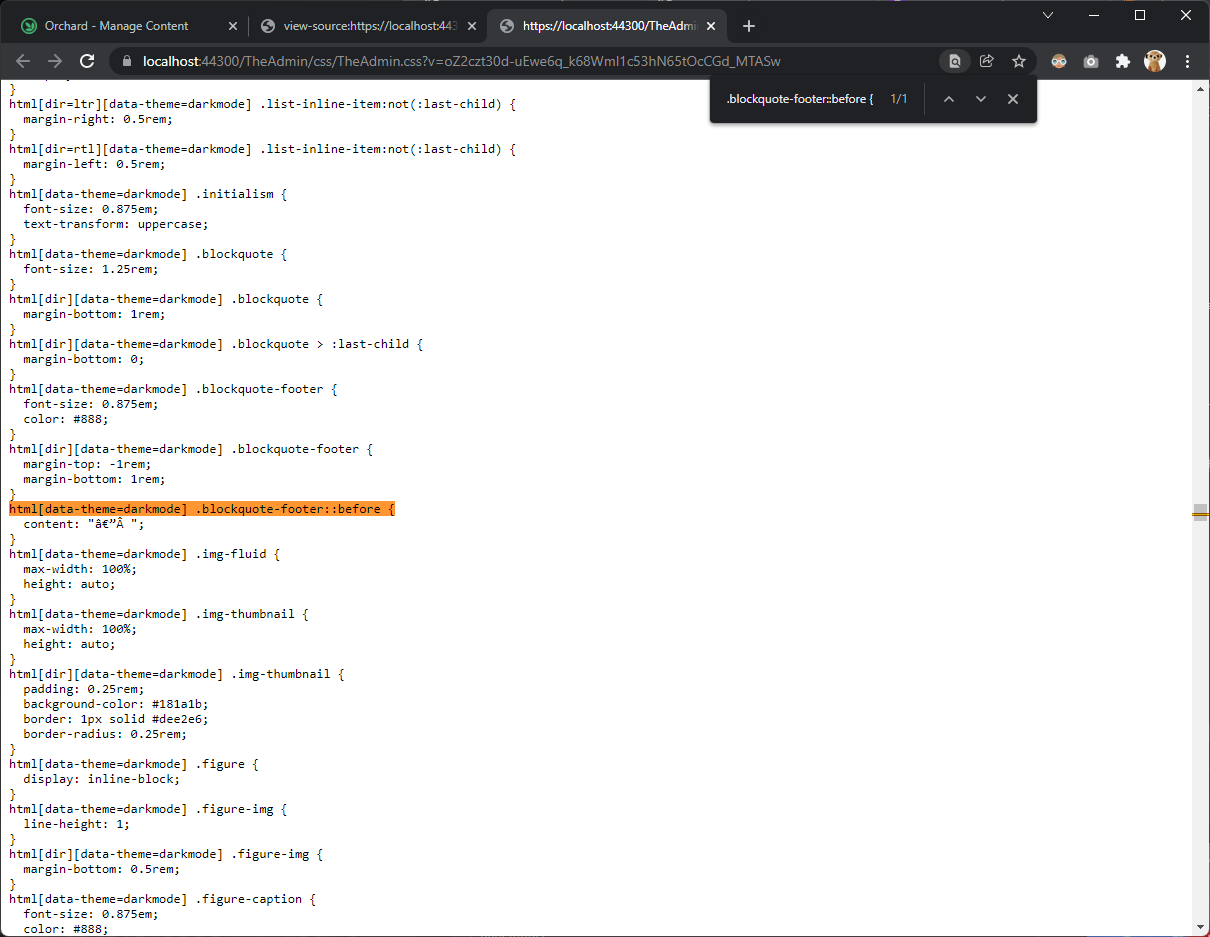Screen dimensions: 1210x937
Task: Click the vertical scrollbar thumb
Action: pyautogui.click(x=1200, y=513)
